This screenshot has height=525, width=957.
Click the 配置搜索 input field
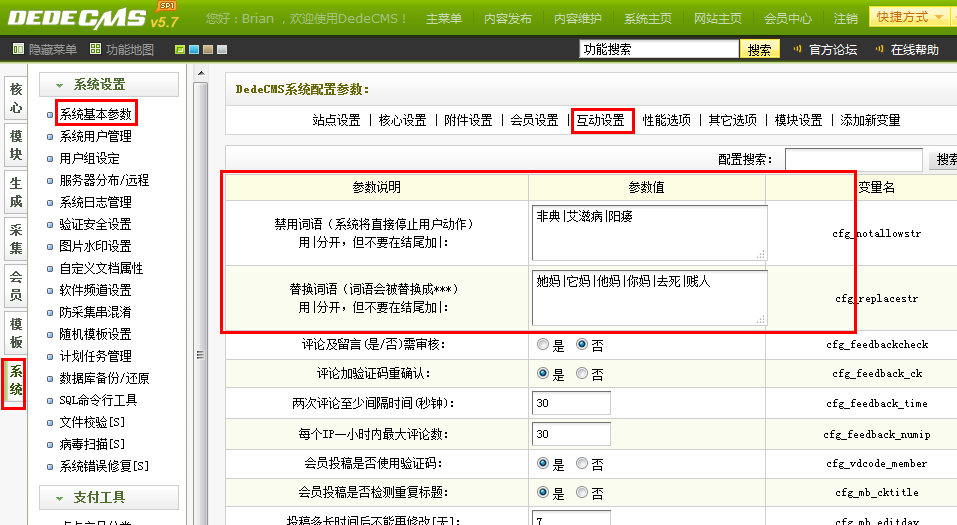(853, 159)
